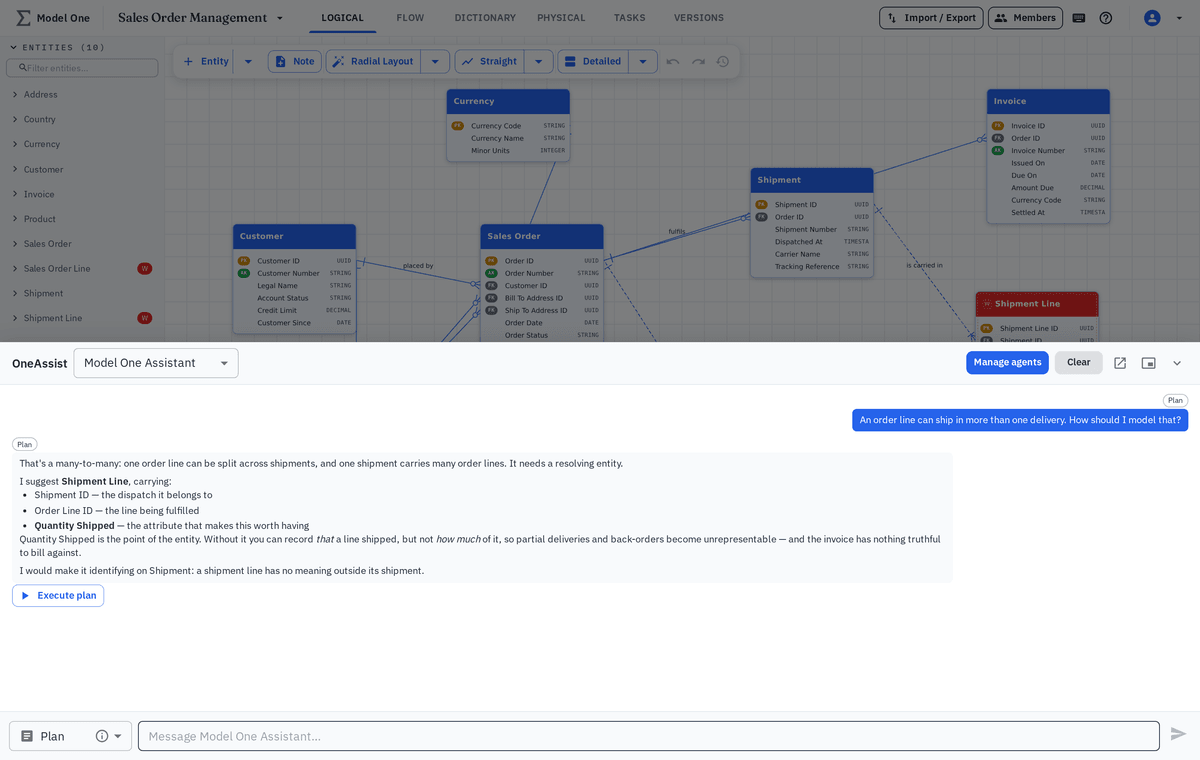Apply the Radial Layout
Screen dimensions: 1200x760
pos(373,61)
